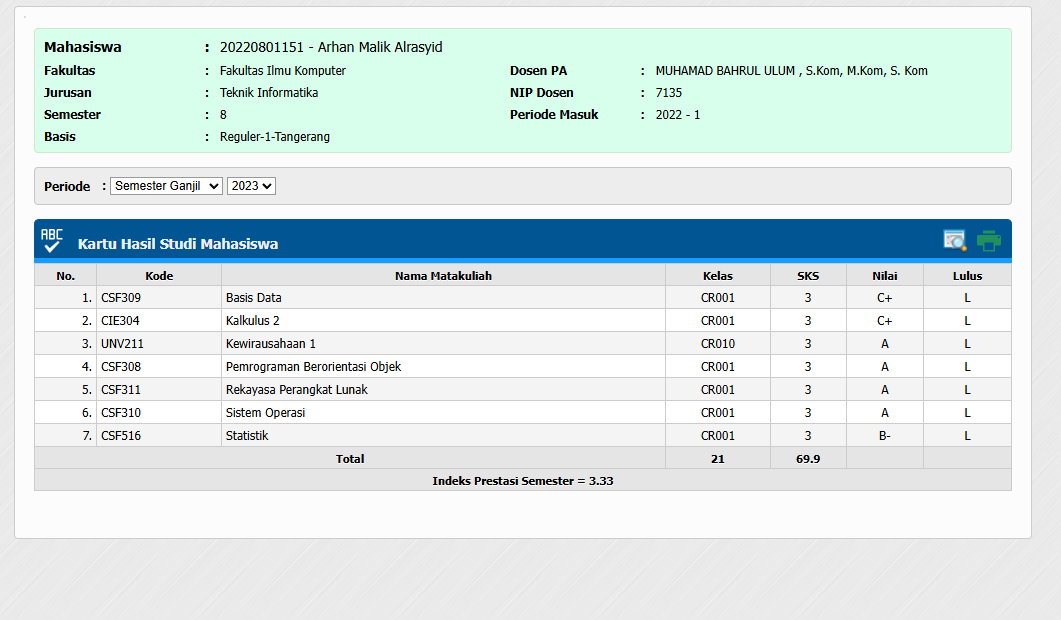
Task: Click the Nama Matakuliah column header
Action: coord(443,276)
